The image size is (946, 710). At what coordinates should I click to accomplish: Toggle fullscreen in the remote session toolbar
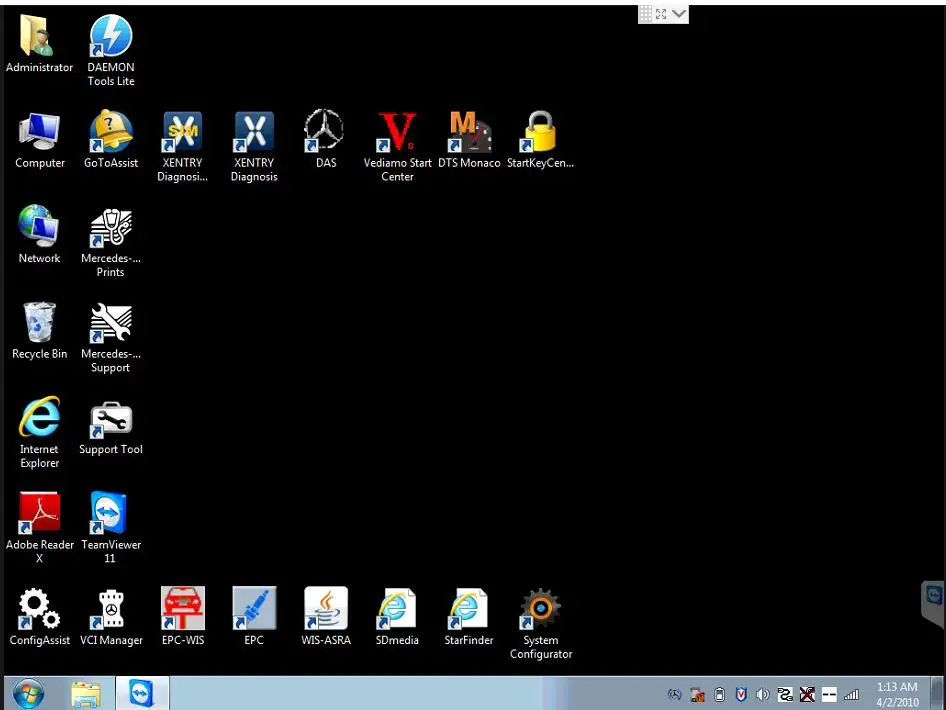tap(662, 13)
